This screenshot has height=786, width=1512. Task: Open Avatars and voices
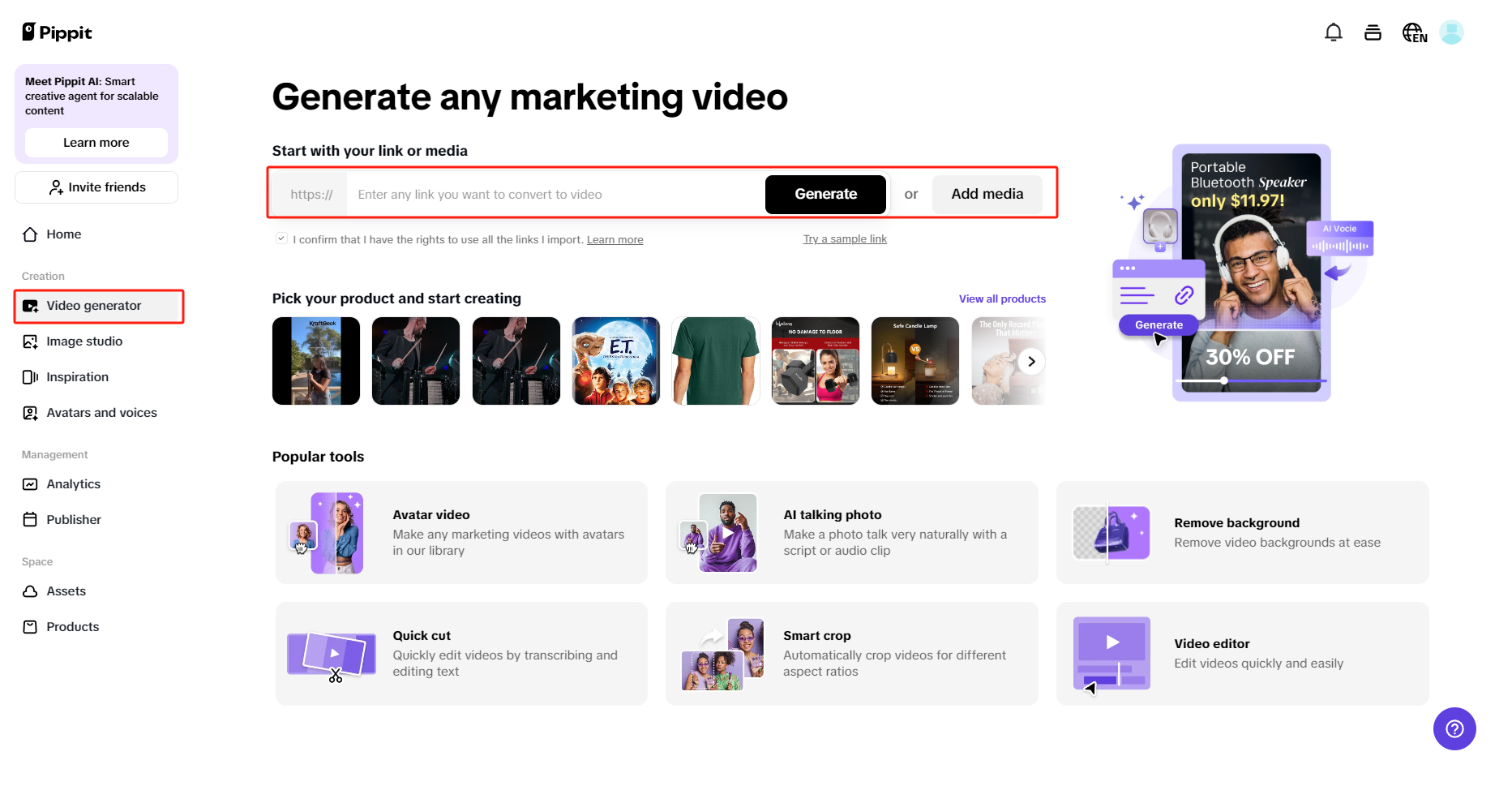101,412
